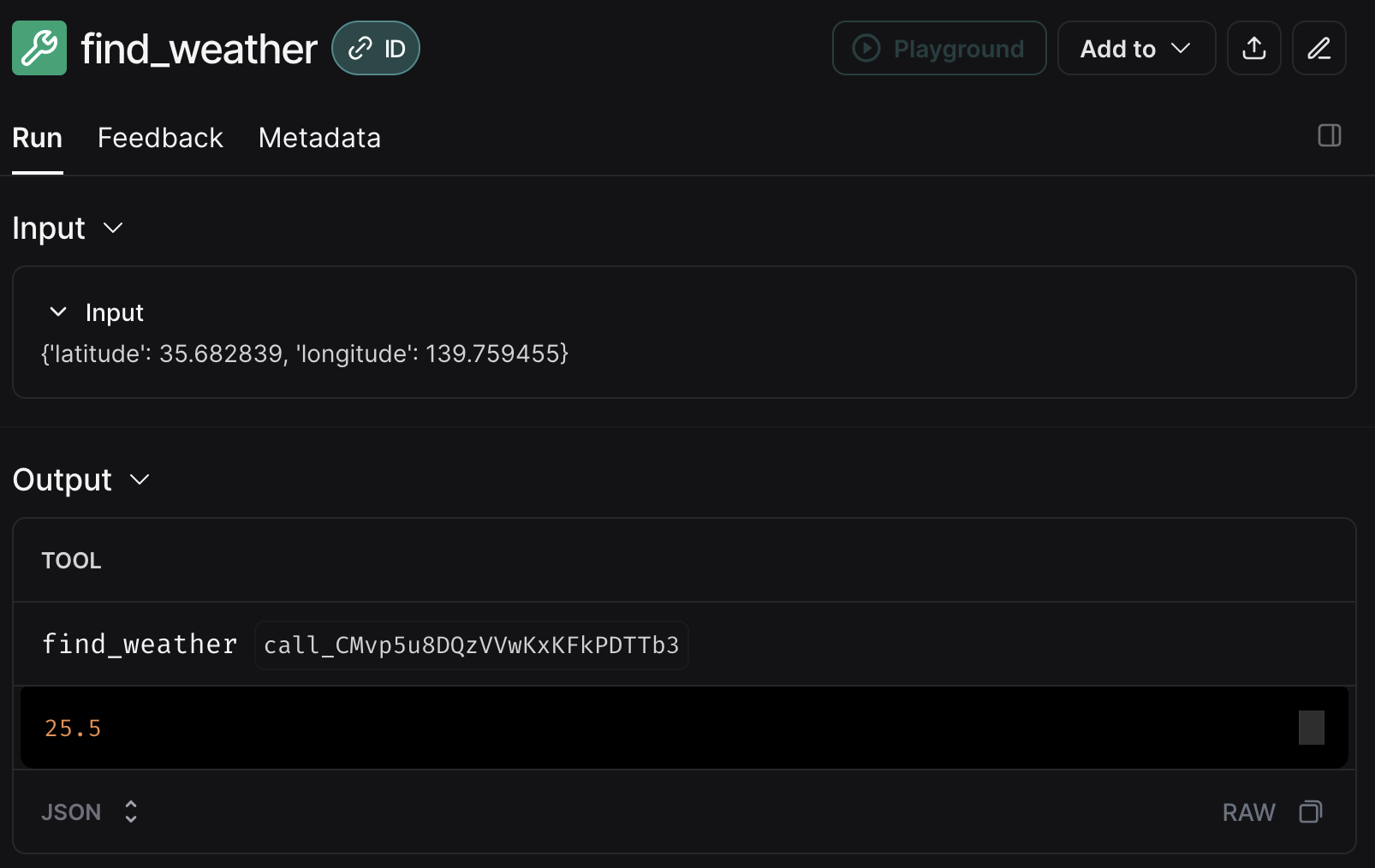Click the share upload icon
1375x868 pixels.
click(1254, 48)
